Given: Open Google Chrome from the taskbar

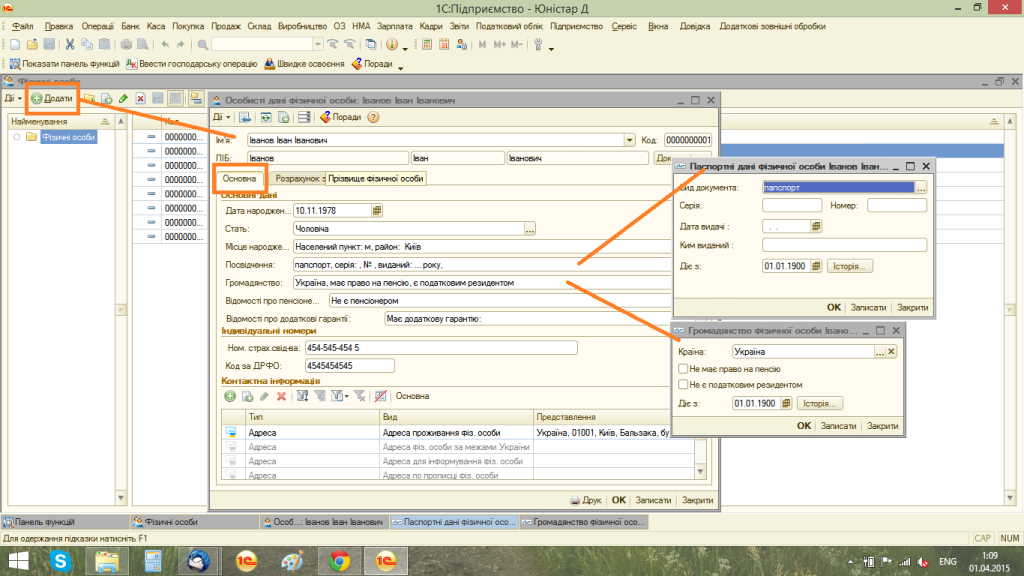Looking at the screenshot, I should tap(339, 561).
